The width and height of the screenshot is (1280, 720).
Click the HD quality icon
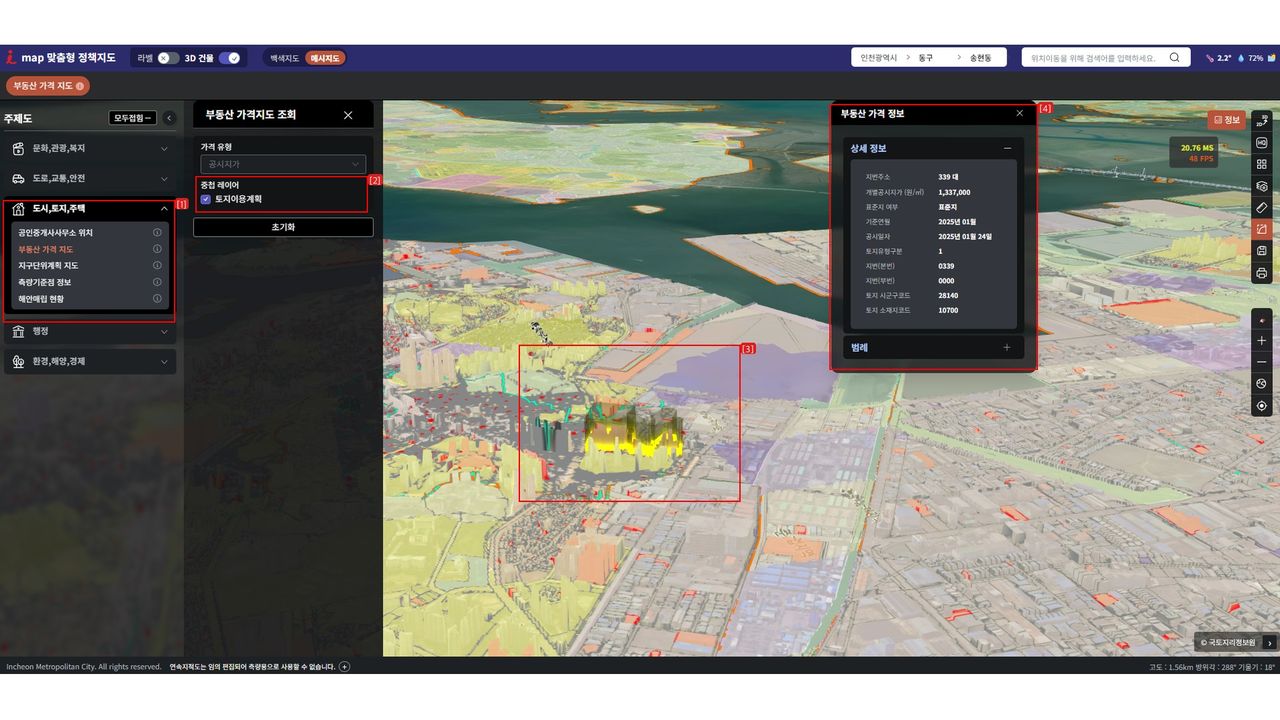point(1261,143)
